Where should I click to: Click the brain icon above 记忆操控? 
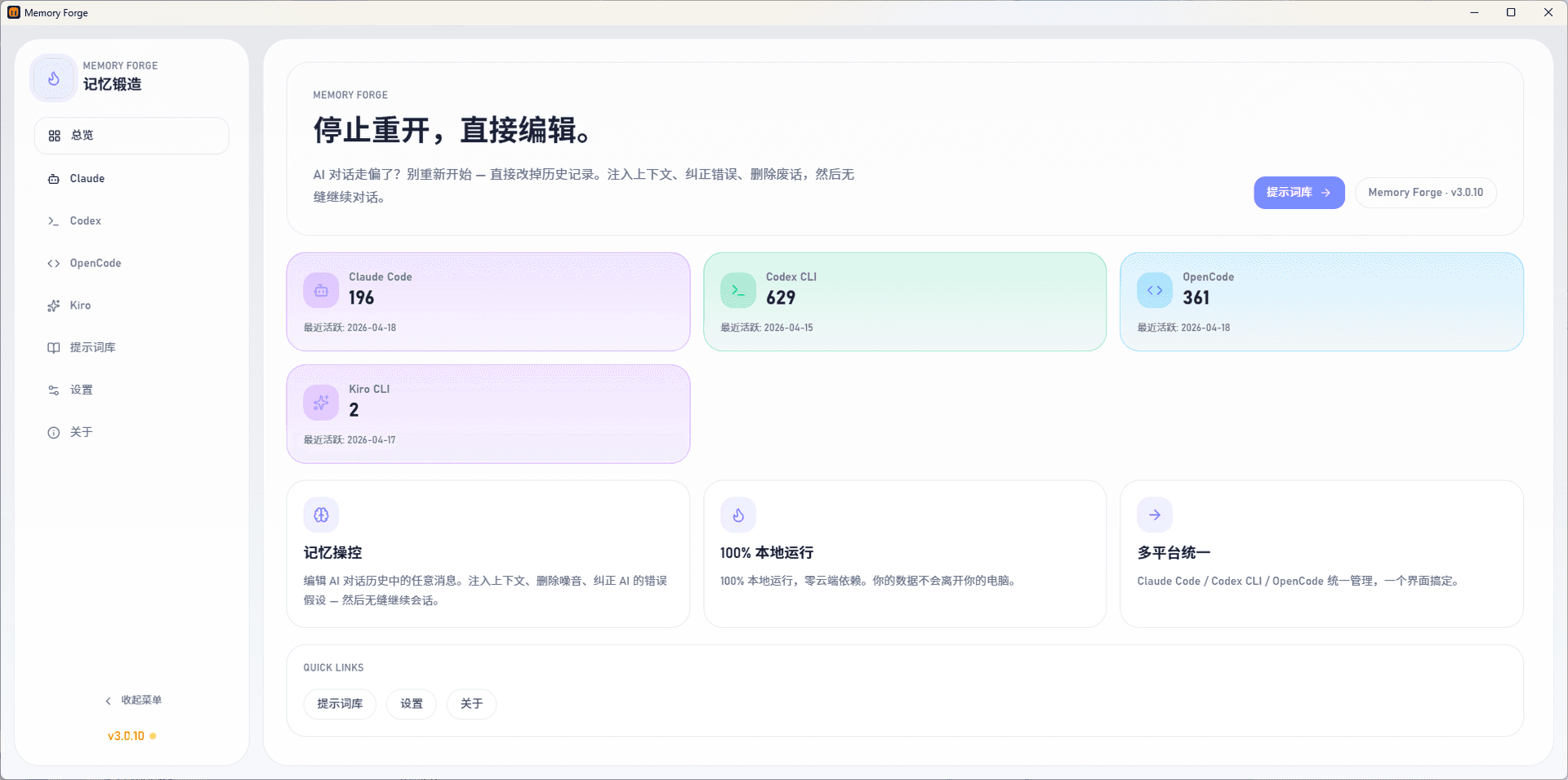[x=321, y=515]
